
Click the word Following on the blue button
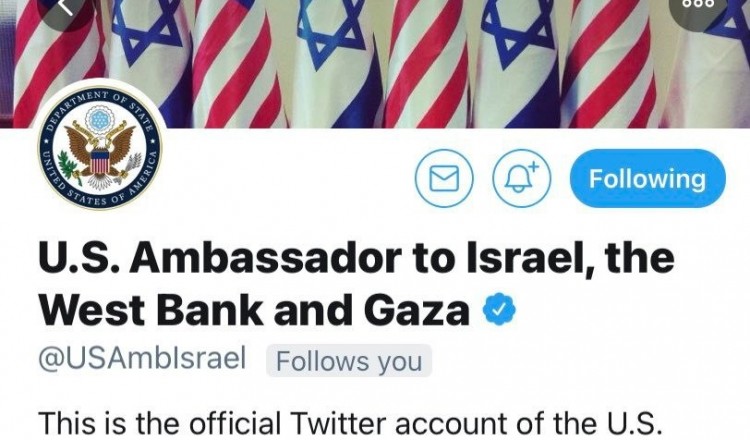(648, 179)
